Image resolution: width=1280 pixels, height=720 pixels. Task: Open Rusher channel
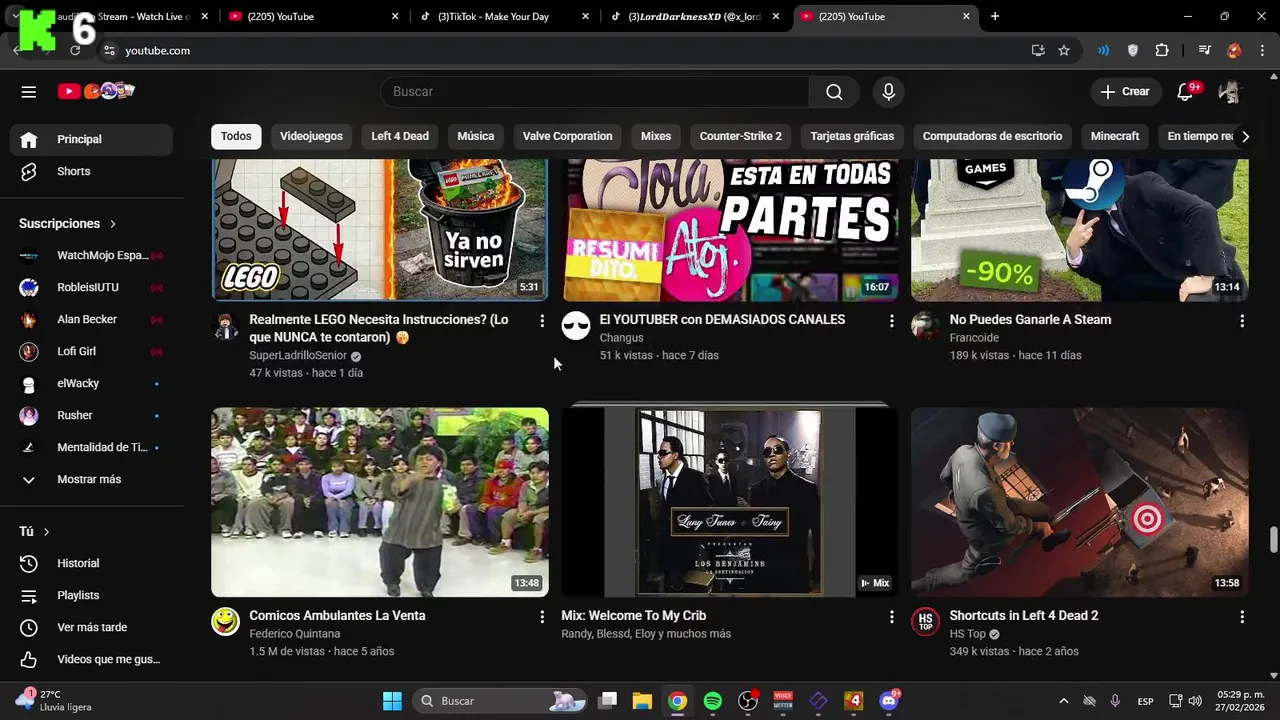[92, 415]
